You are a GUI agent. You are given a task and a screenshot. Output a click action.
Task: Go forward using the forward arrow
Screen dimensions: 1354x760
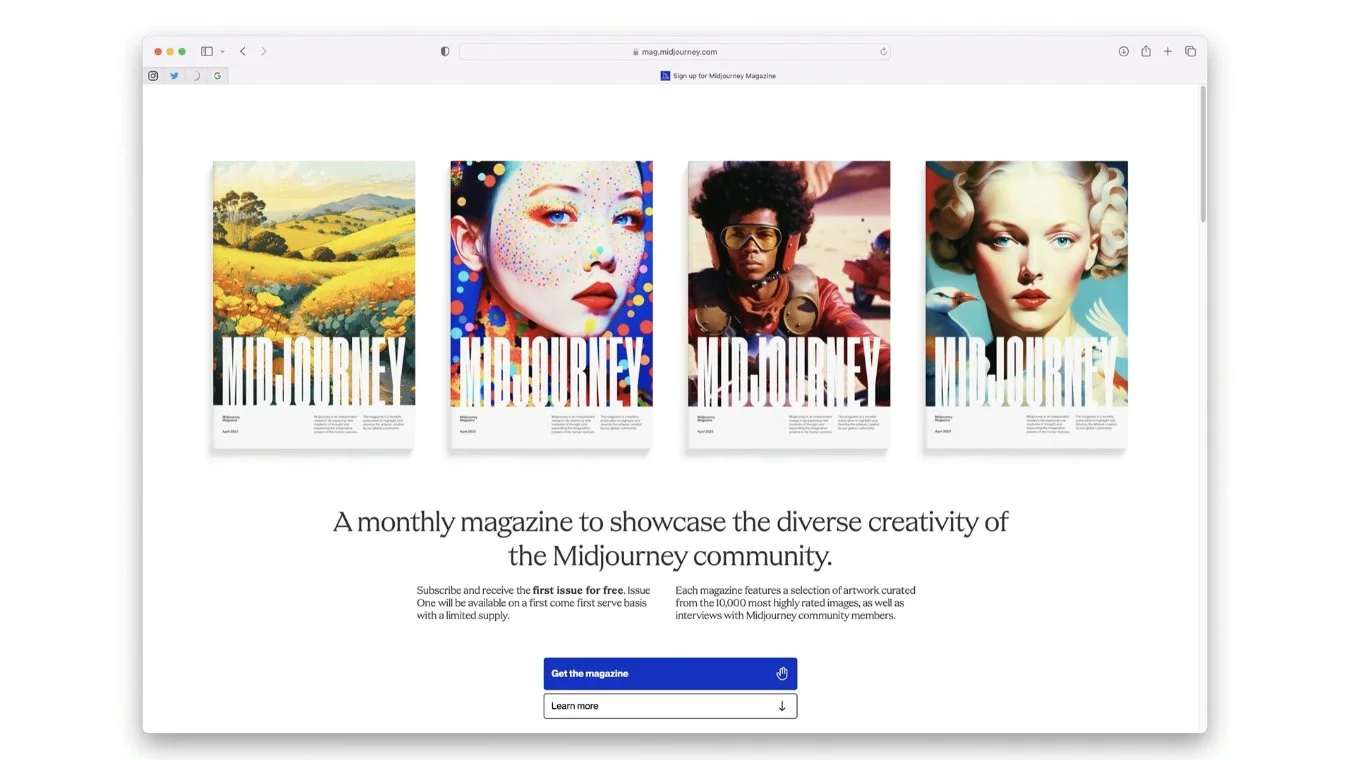coord(264,51)
